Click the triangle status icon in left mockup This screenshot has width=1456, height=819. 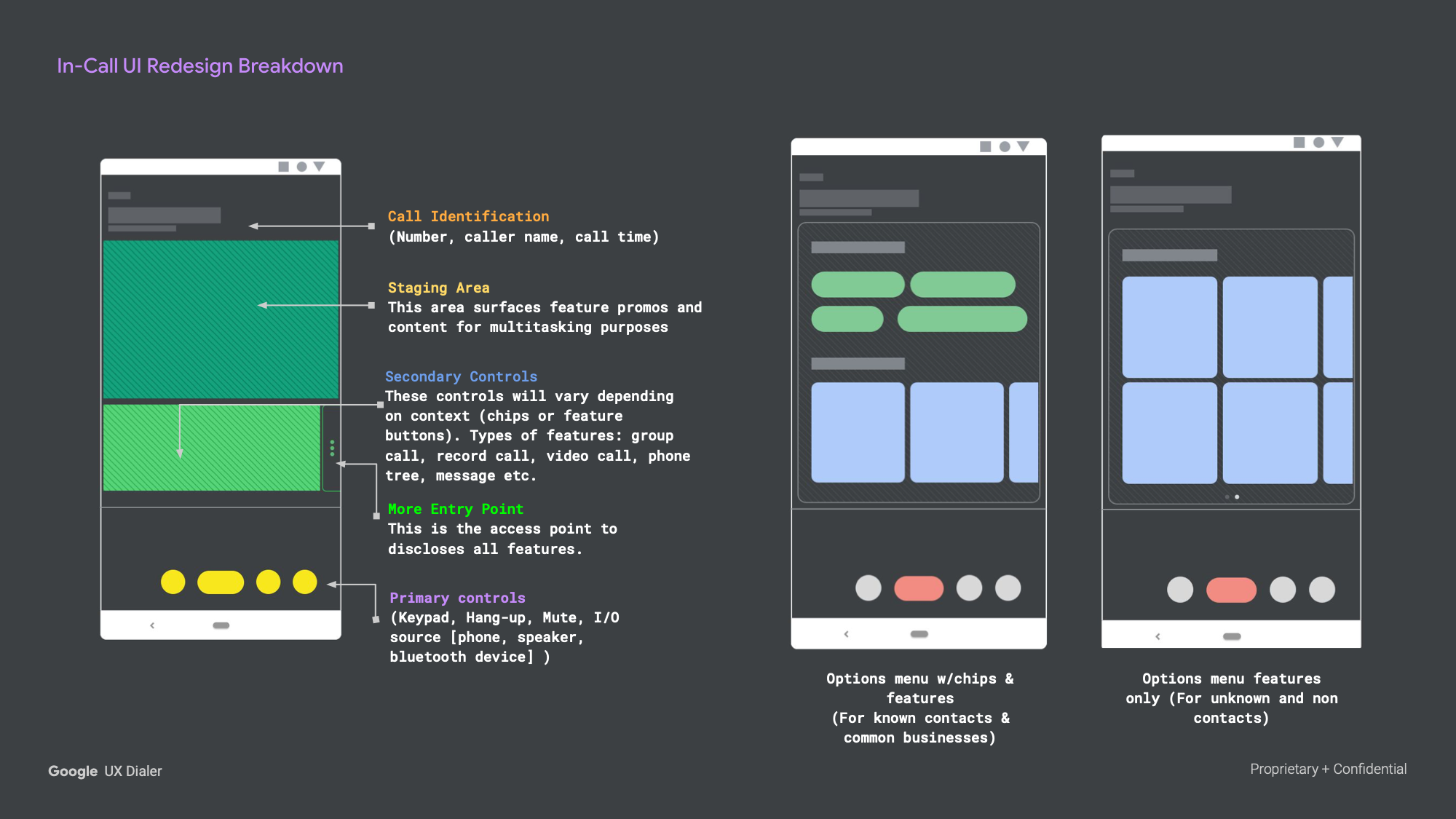point(319,167)
